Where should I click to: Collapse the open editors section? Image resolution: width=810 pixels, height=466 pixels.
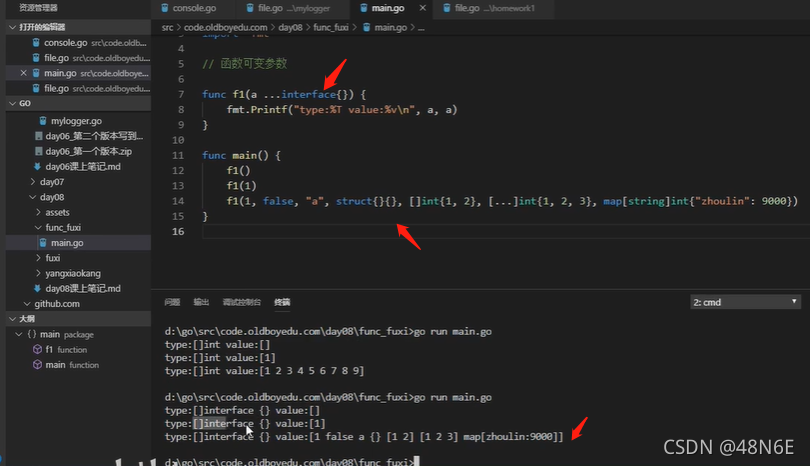(x=12, y=27)
